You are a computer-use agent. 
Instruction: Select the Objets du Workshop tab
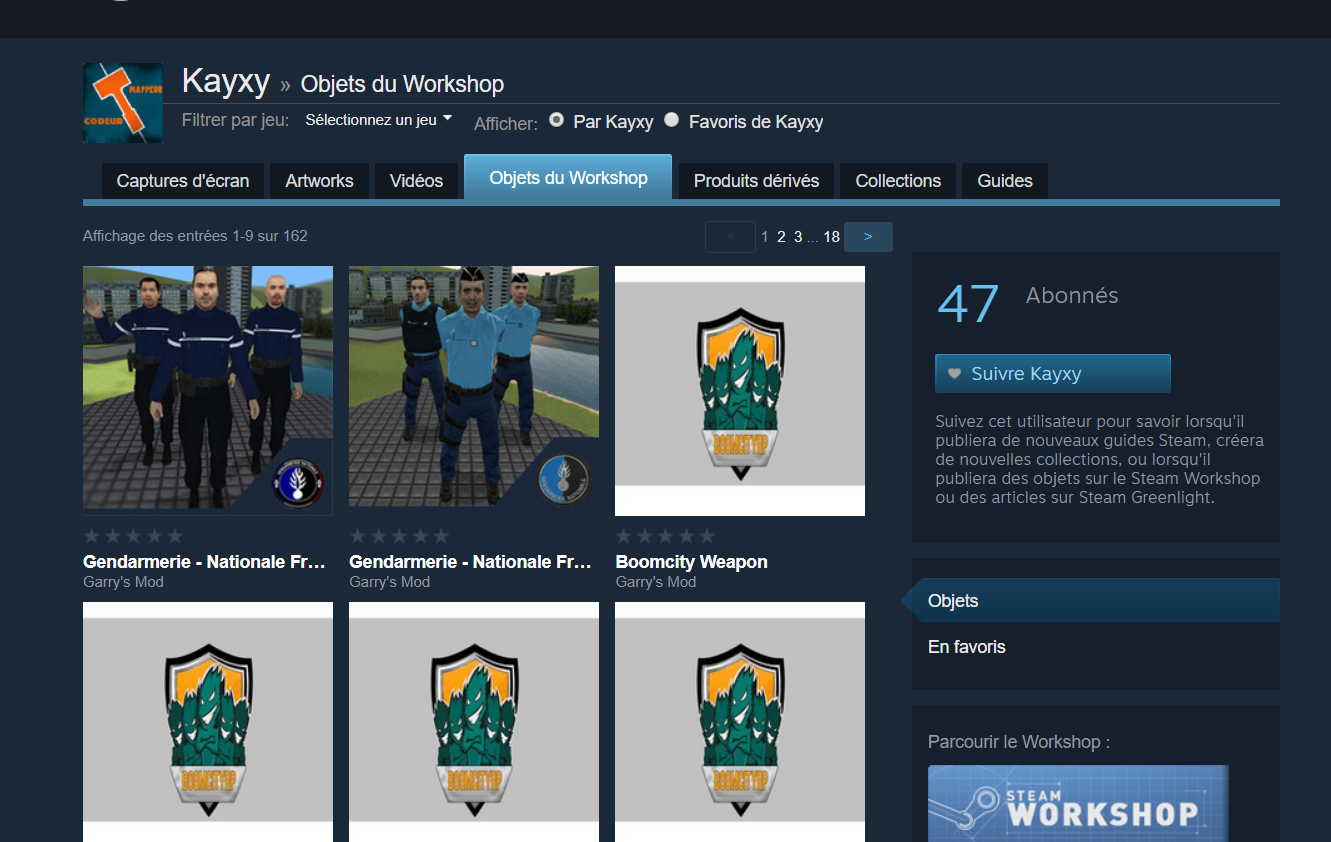(x=568, y=178)
